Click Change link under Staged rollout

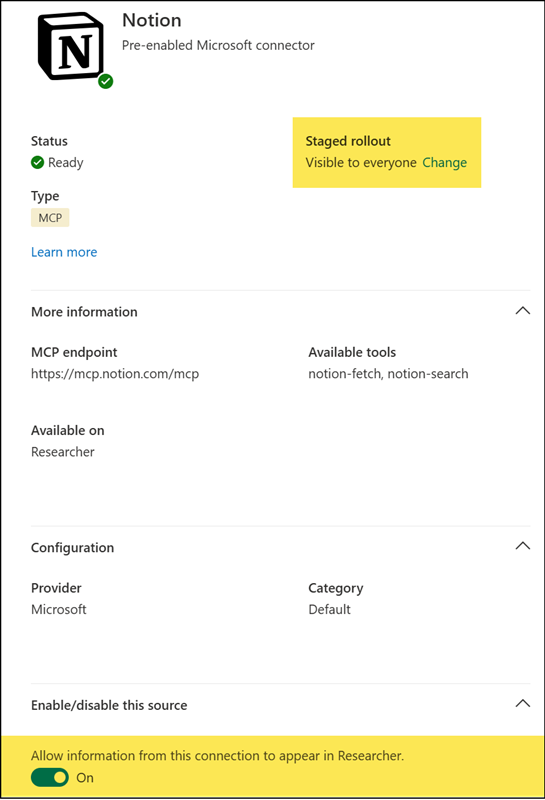coord(444,162)
